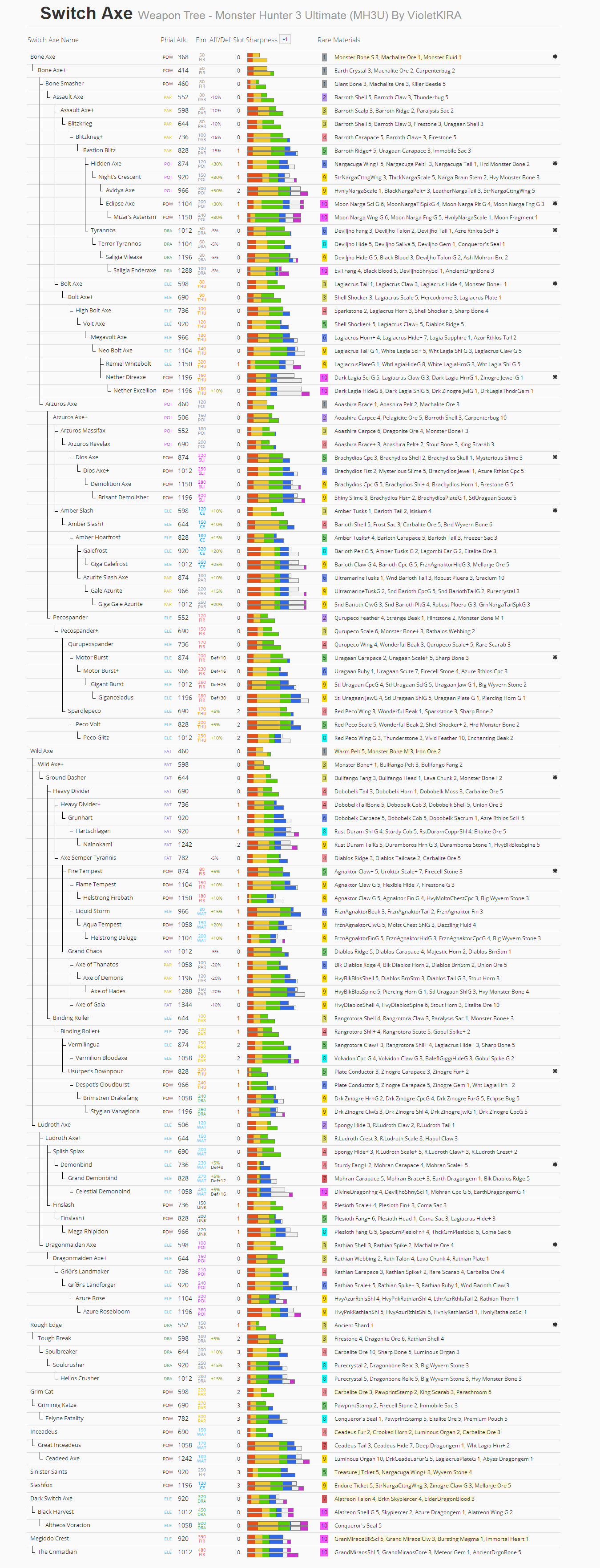The image size is (600, 1568).
Task: Select the Assault Axe tree entry
Action: click(68, 97)
